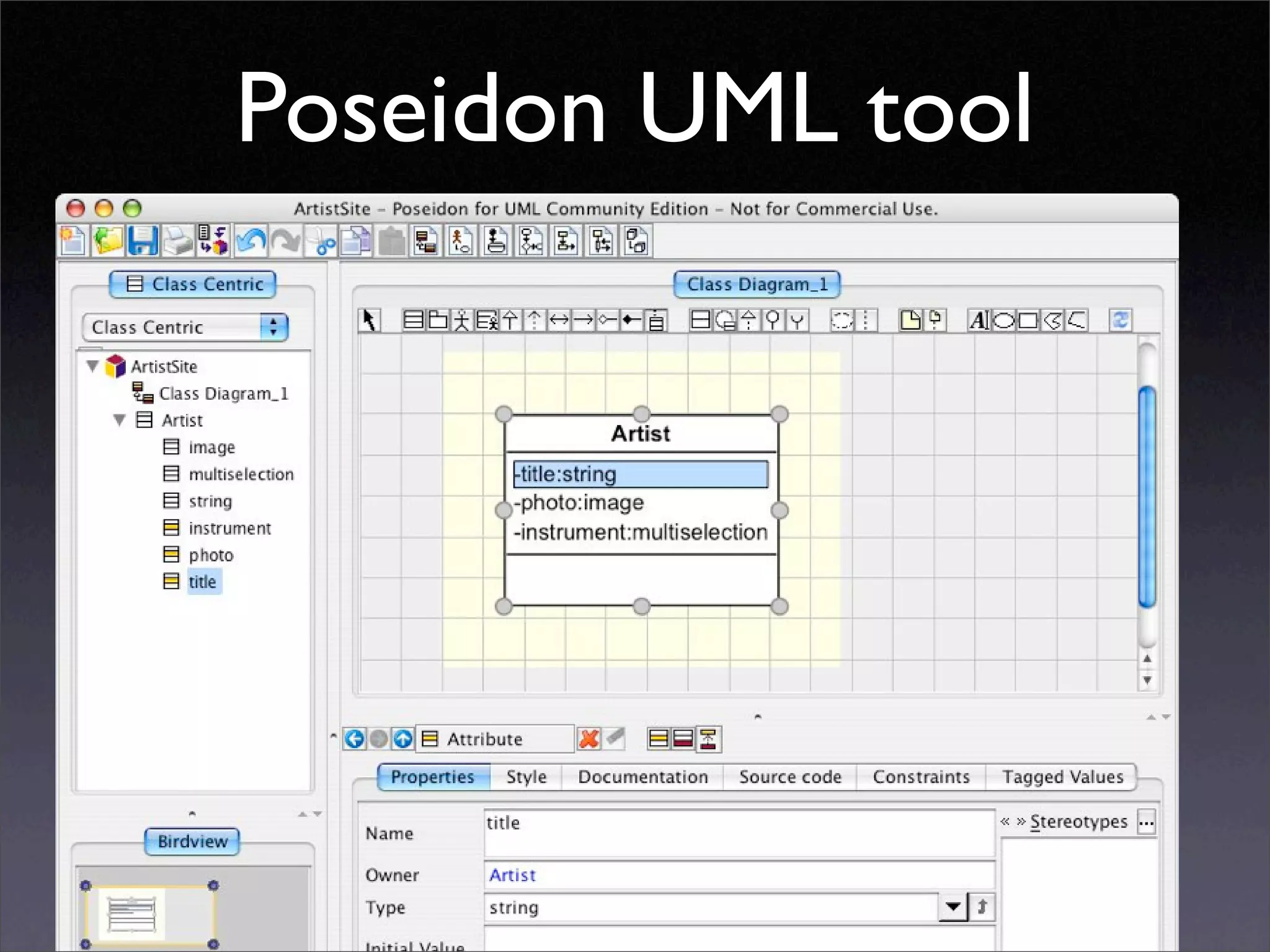Click the blue back navigation arrow
Image resolution: width=1270 pixels, height=952 pixels.
[x=355, y=739]
